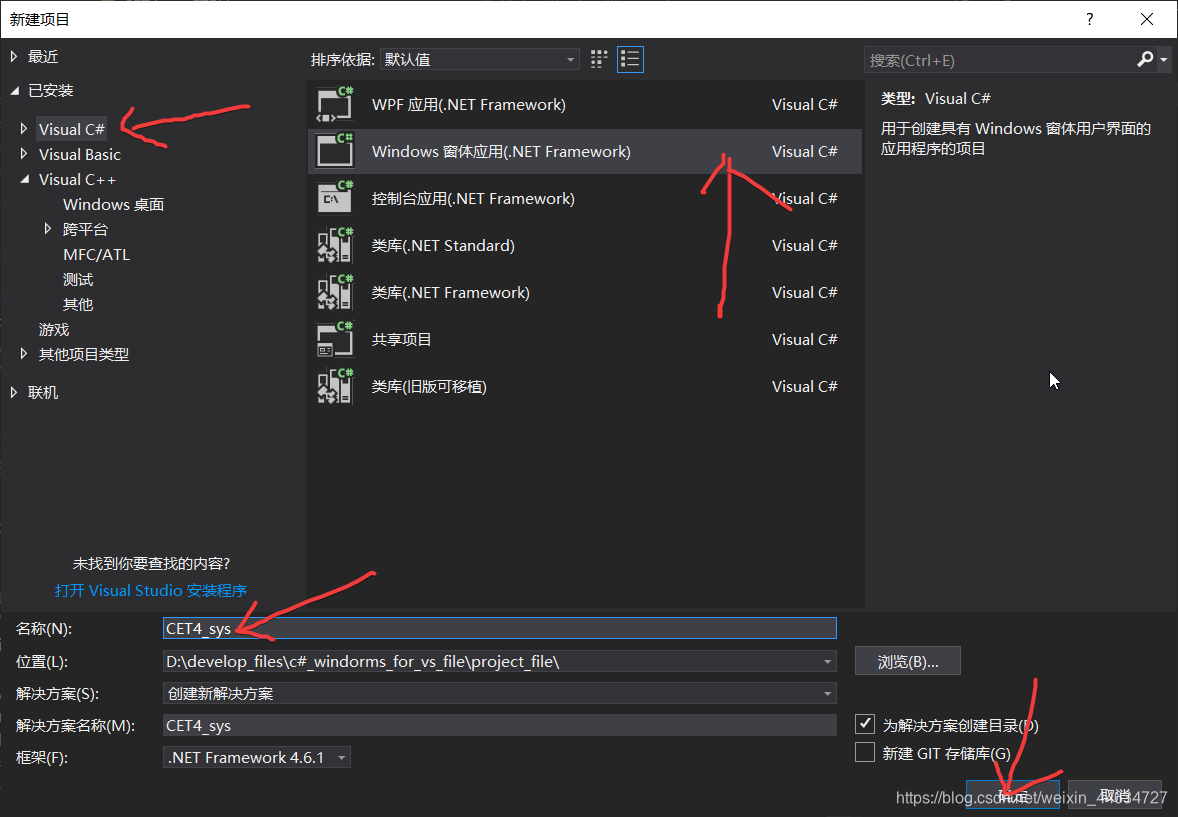Click the solution name input field

[x=500, y=725]
